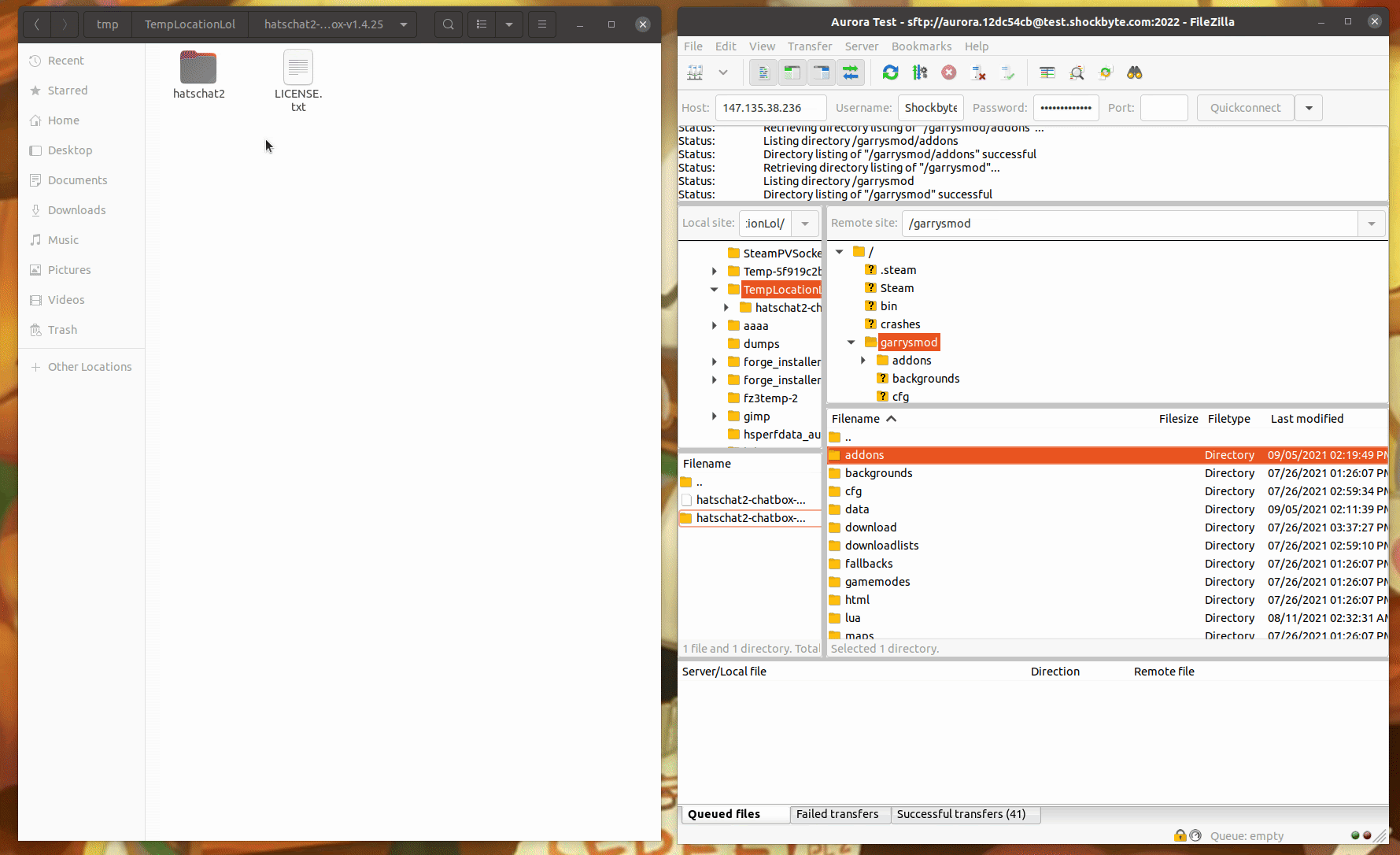Viewport: 1400px width, 855px height.
Task: Open the Transfer menu
Action: [809, 46]
